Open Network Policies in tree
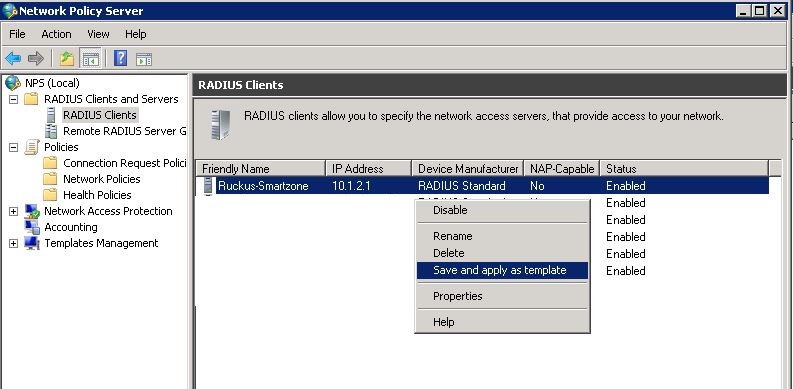793x389 pixels. (x=102, y=179)
